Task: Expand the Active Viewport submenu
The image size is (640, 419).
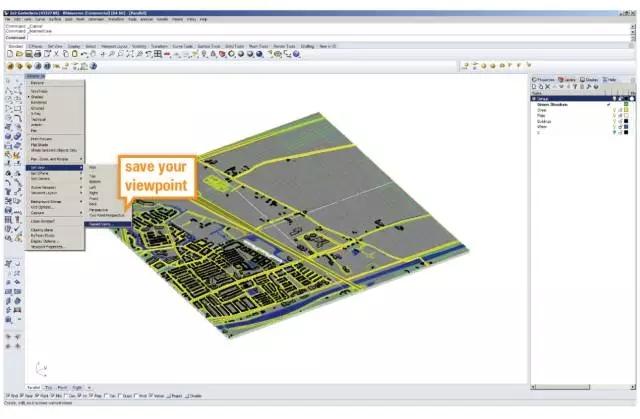Action: (56, 188)
